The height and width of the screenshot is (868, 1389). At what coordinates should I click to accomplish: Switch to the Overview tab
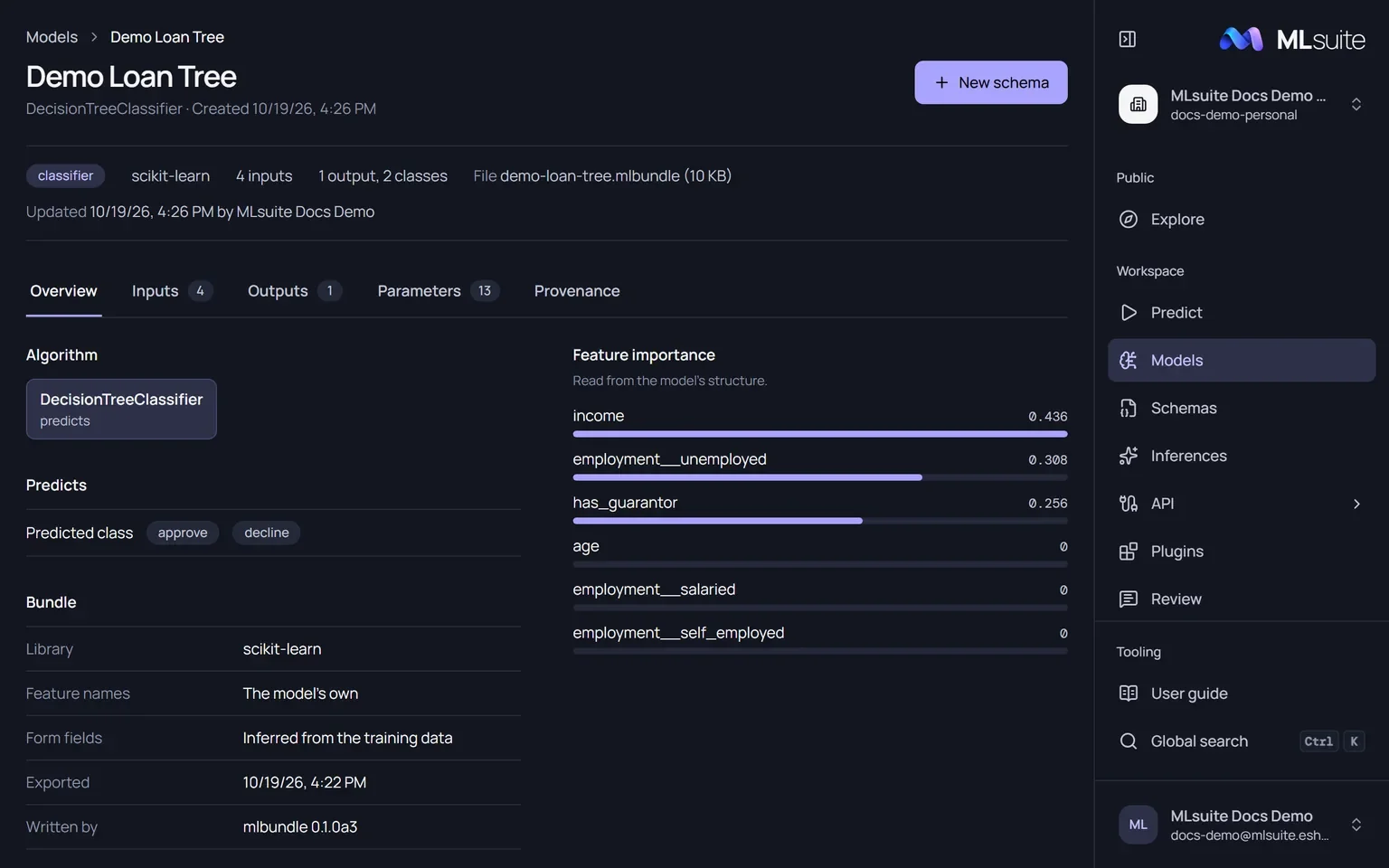(x=63, y=291)
